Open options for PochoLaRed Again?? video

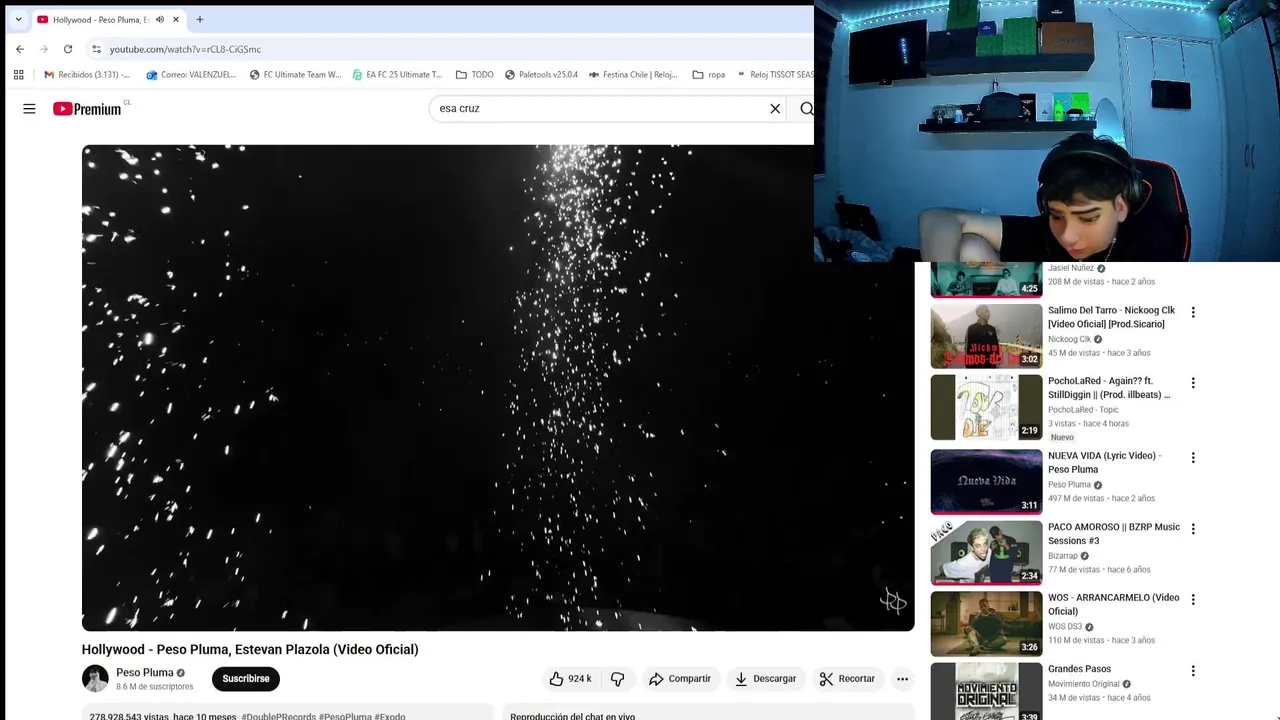point(1192,383)
